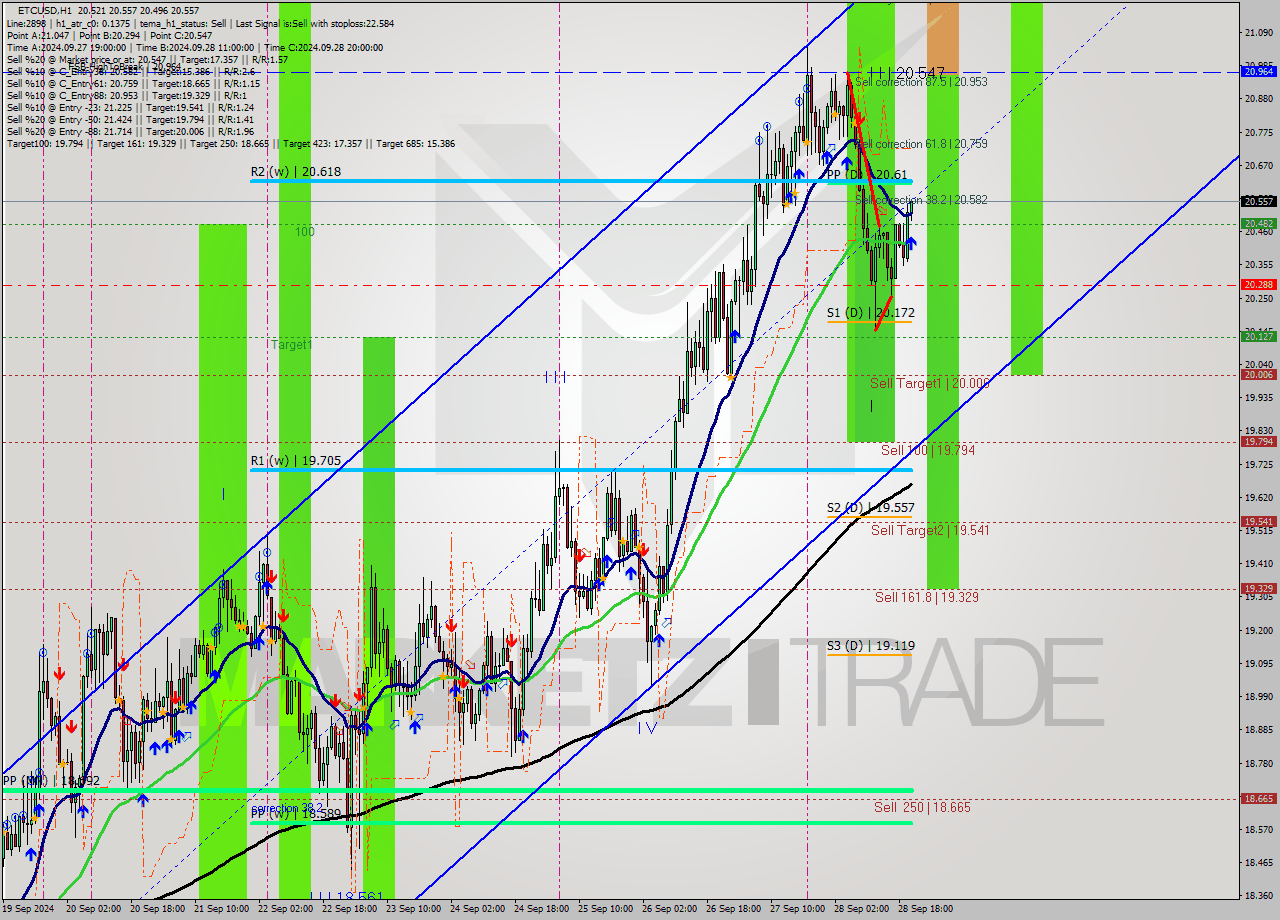The image size is (1280, 920).
Task: Click the '24 Sep 18:00' time label
Action: pyautogui.click(x=542, y=909)
